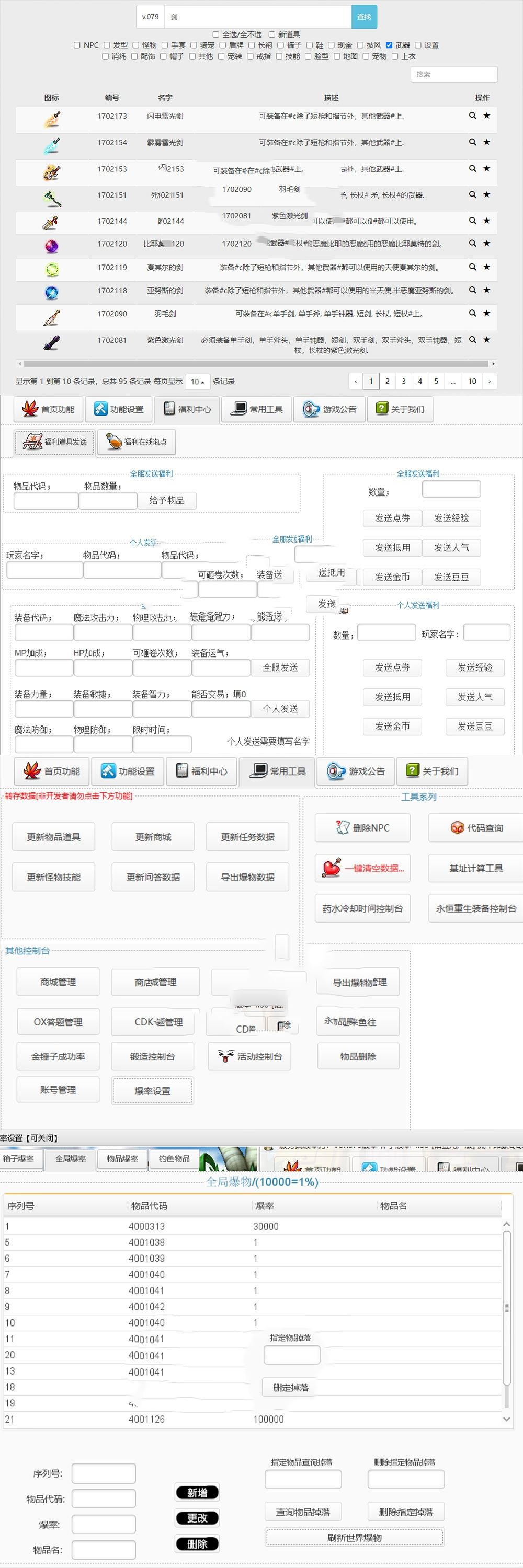Viewport: 523px width, 1568px height.
Task: Click star icon for item 1702154
Action: coord(486,142)
